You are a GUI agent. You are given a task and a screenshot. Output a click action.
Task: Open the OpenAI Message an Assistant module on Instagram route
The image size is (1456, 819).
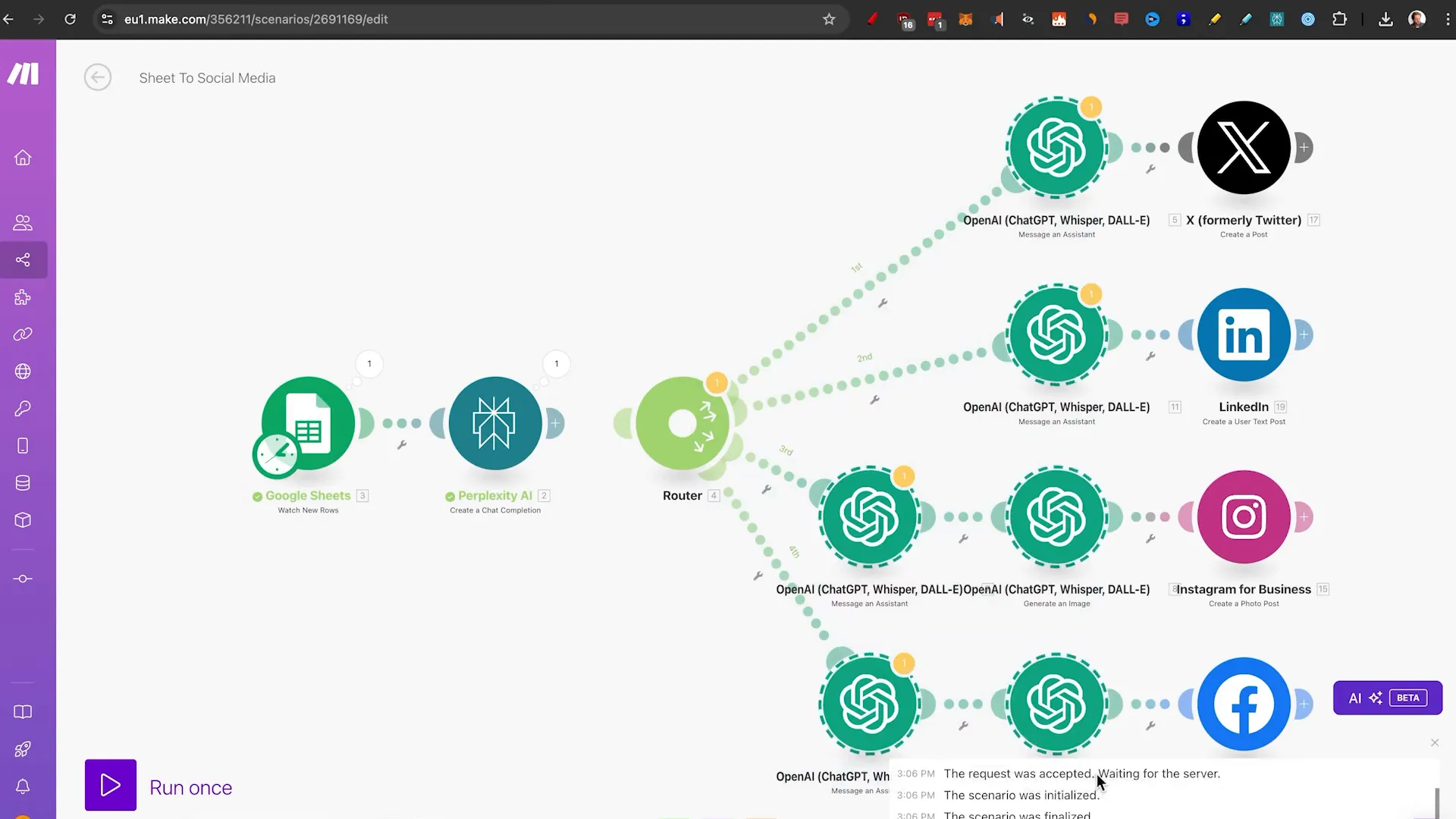(869, 516)
